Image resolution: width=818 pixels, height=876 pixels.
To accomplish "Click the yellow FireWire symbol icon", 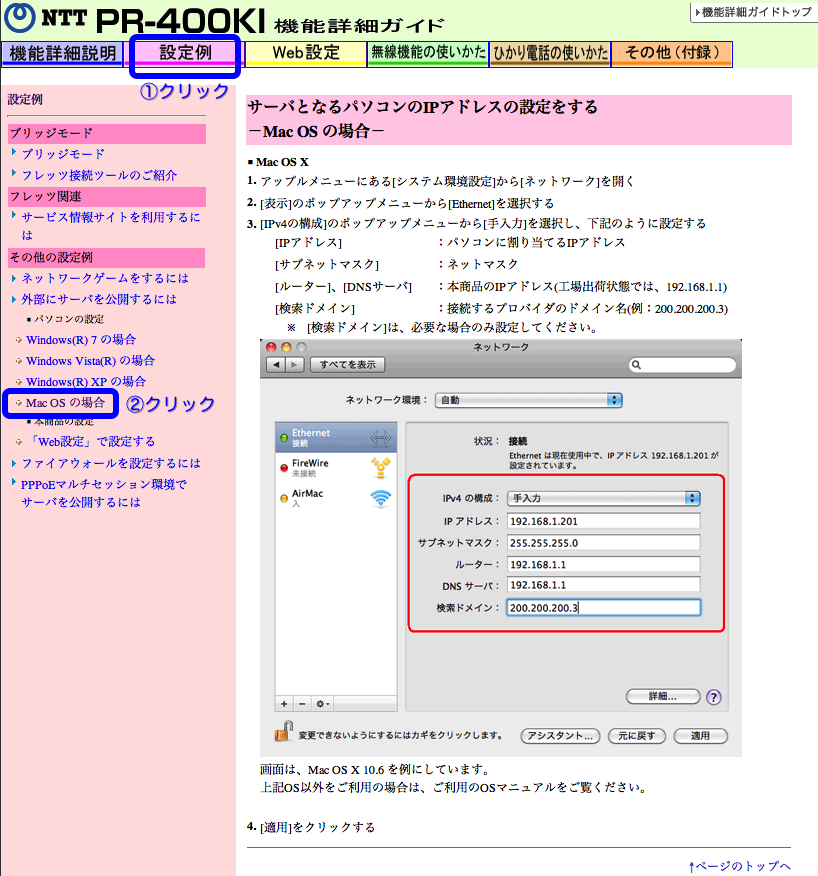I will coord(381,468).
